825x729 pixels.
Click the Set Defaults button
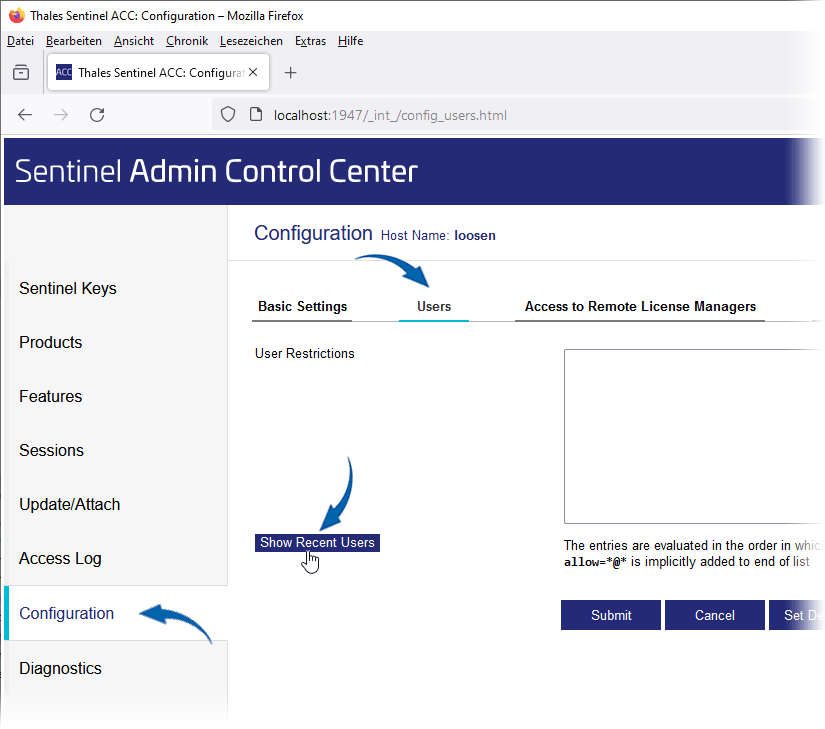(797, 615)
